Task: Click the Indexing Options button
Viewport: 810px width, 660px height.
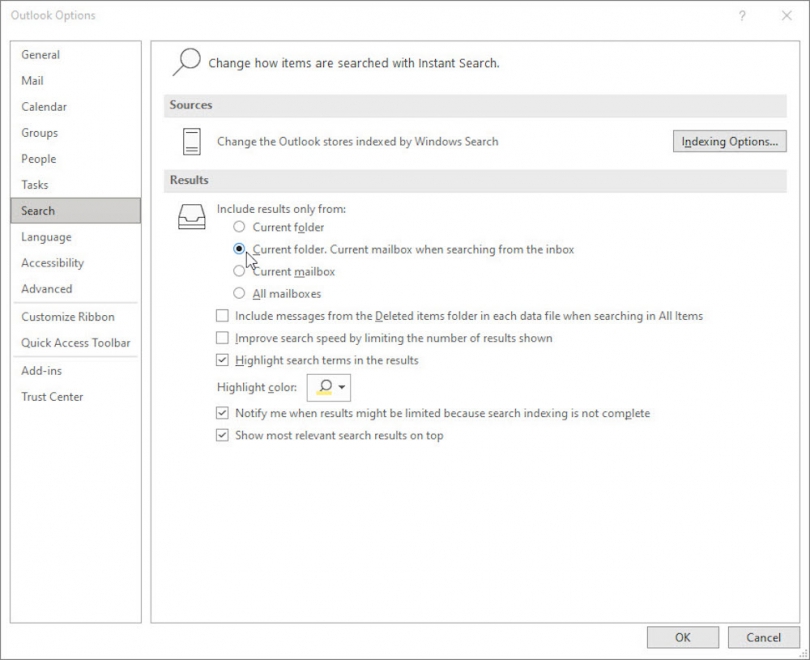Action: pos(729,141)
